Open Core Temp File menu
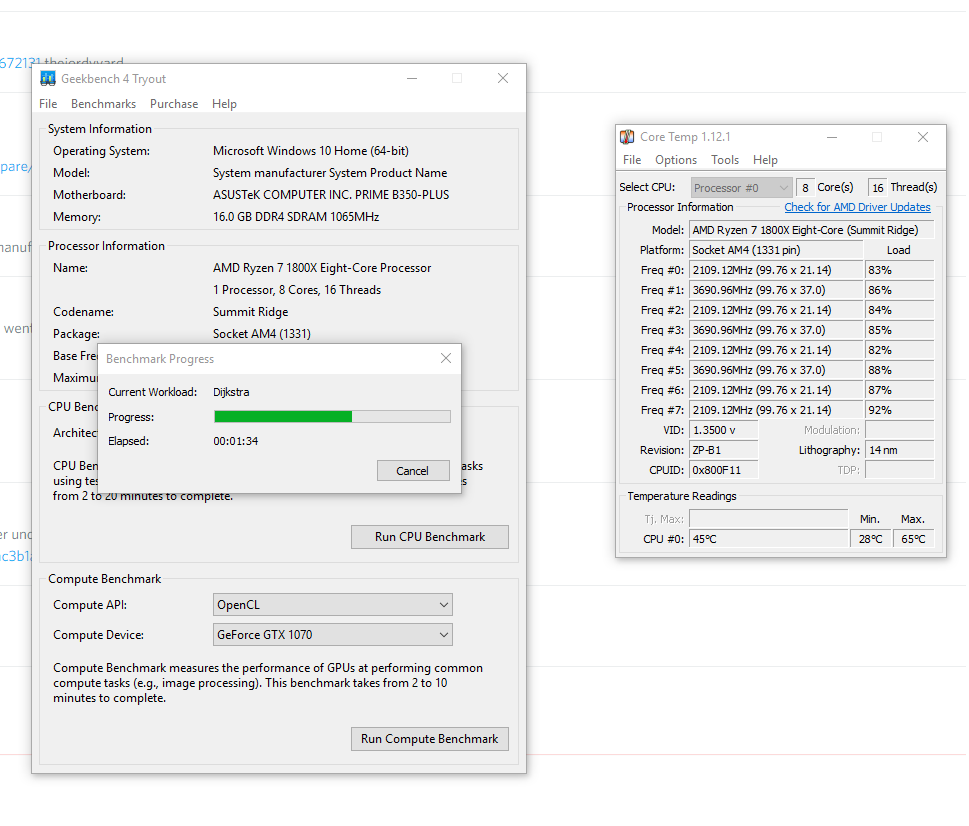The height and width of the screenshot is (826, 969). pyautogui.click(x=632, y=160)
